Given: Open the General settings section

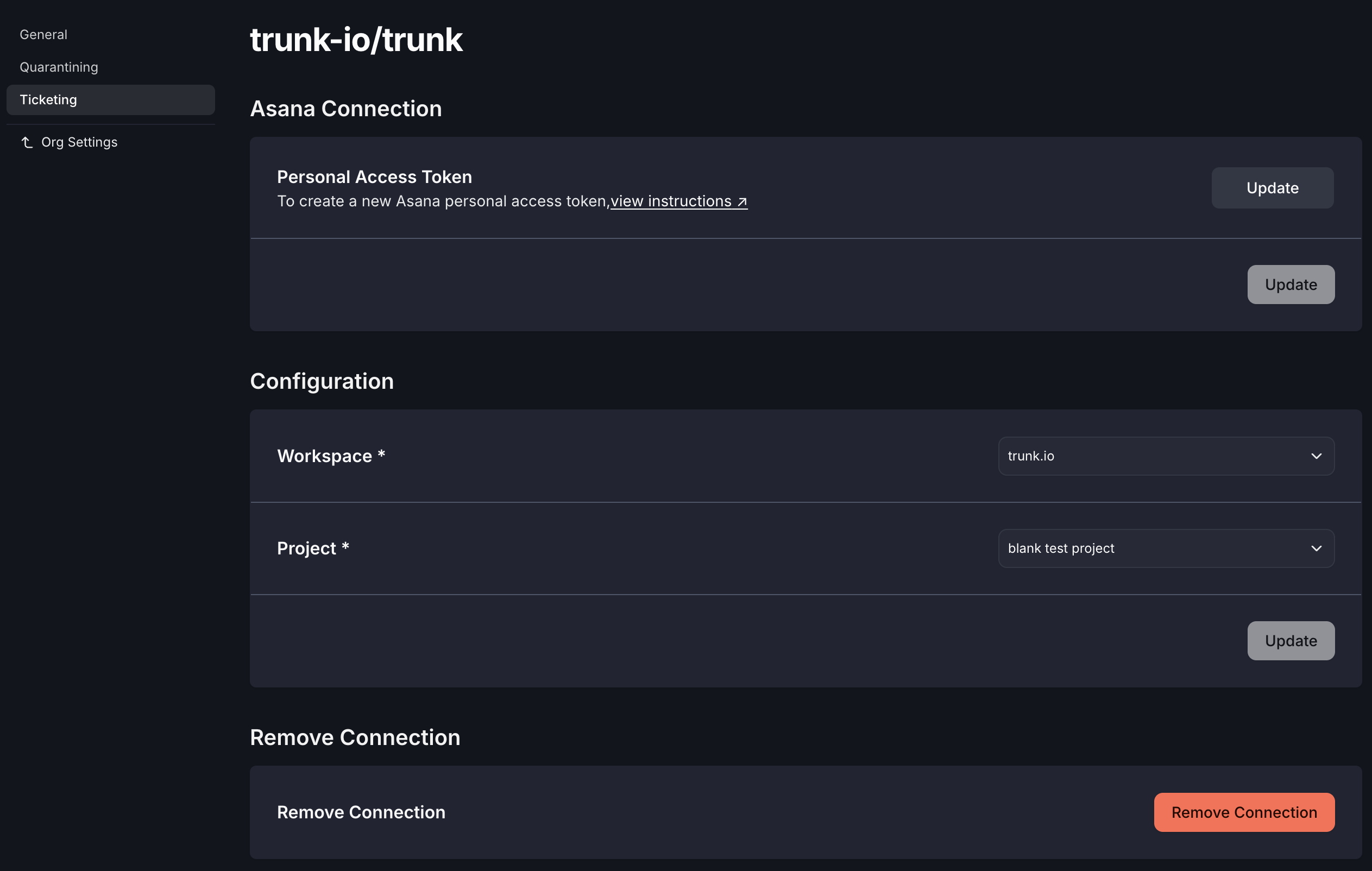Looking at the screenshot, I should pyautogui.click(x=43, y=35).
